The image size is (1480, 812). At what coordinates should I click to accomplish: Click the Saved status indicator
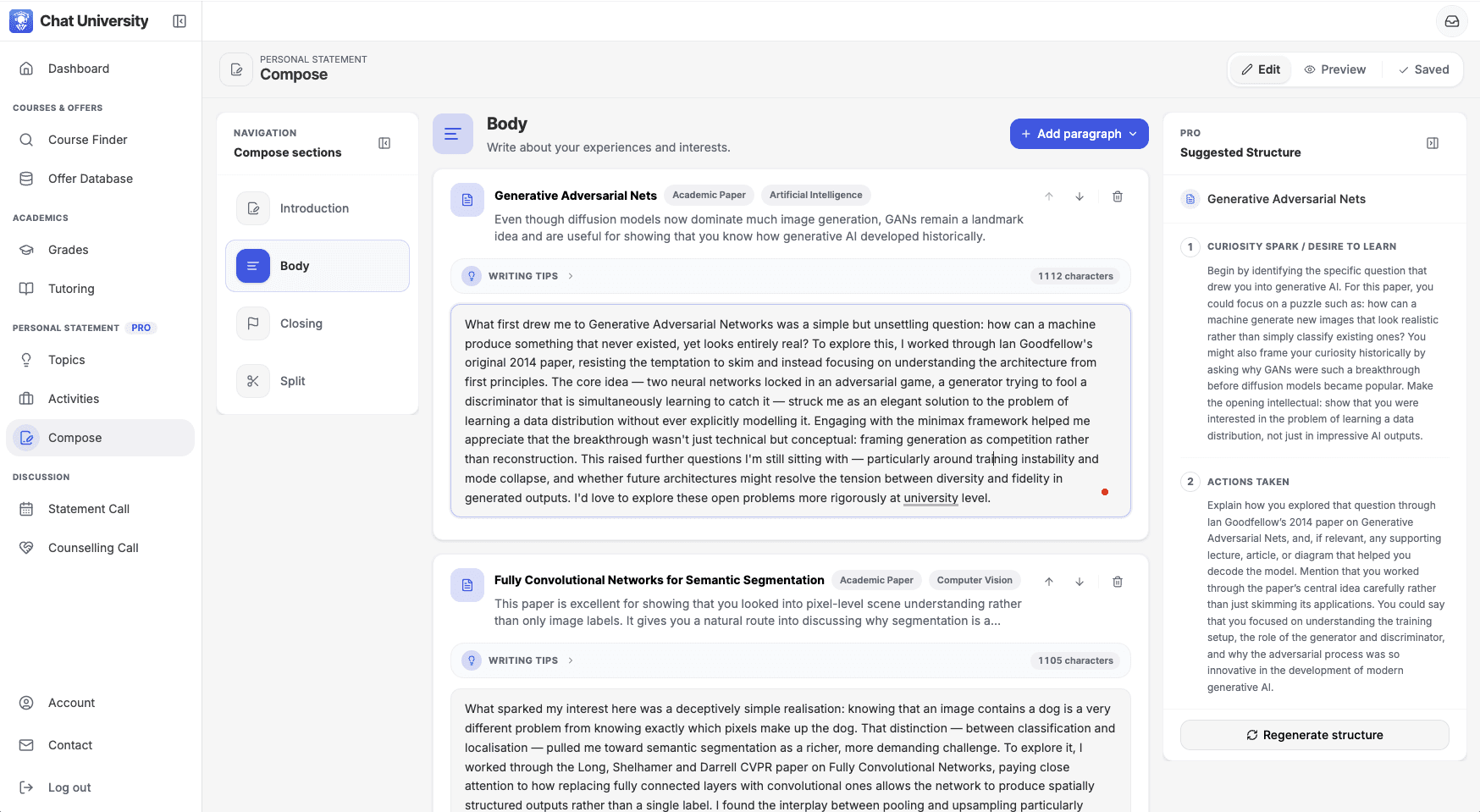click(1424, 69)
